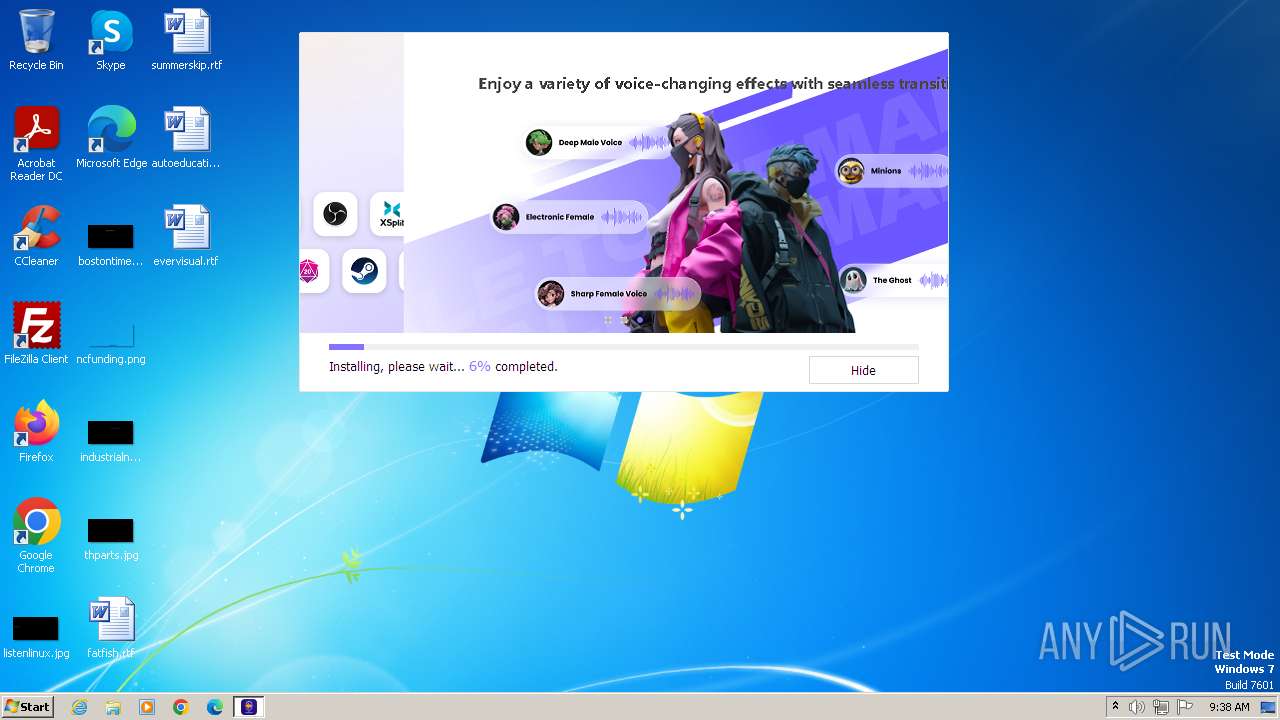Select the bostontime... desktop file

coord(111,245)
